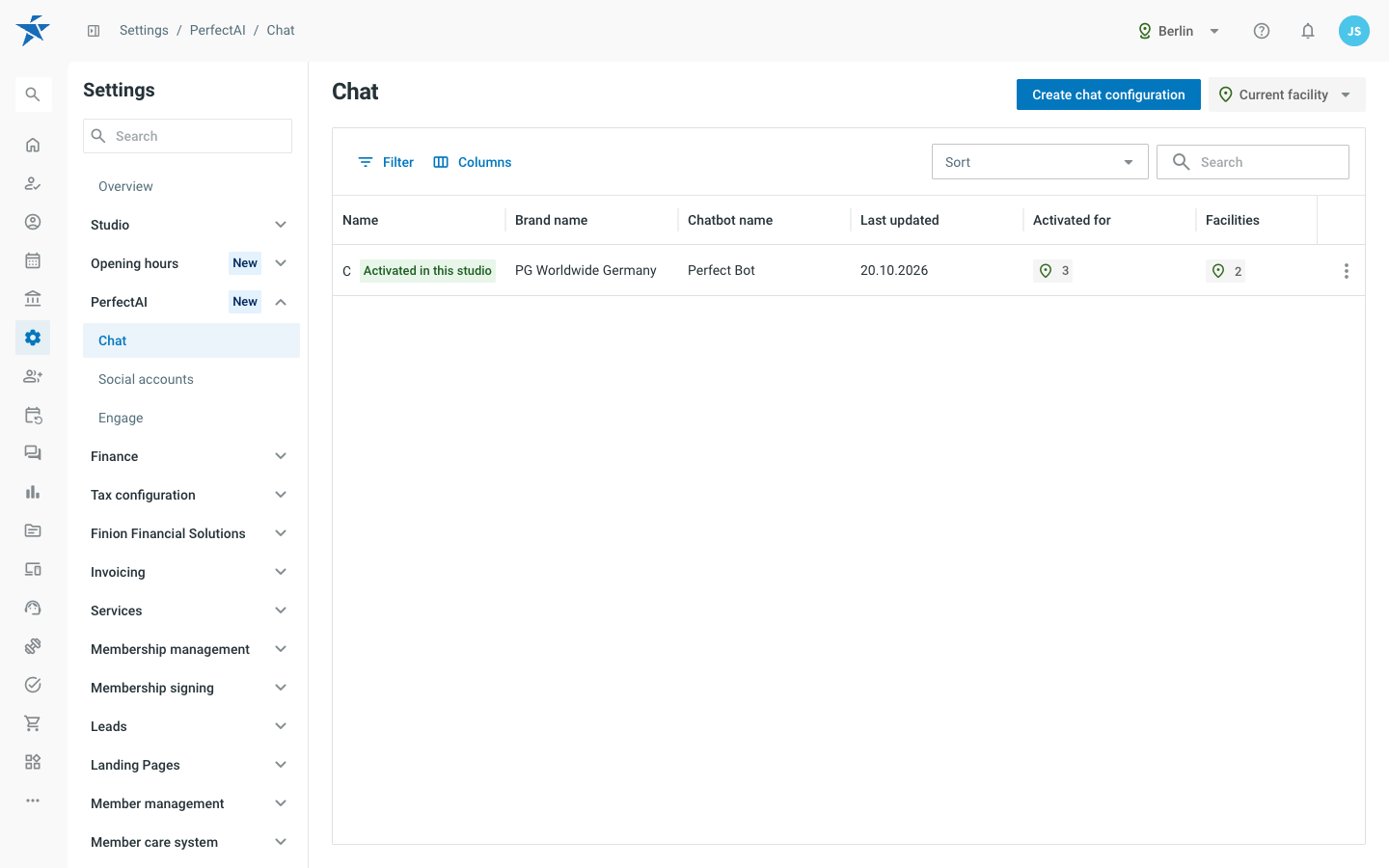This screenshot has height=868, width=1389.
Task: Open the Columns chooser
Action: [473, 162]
